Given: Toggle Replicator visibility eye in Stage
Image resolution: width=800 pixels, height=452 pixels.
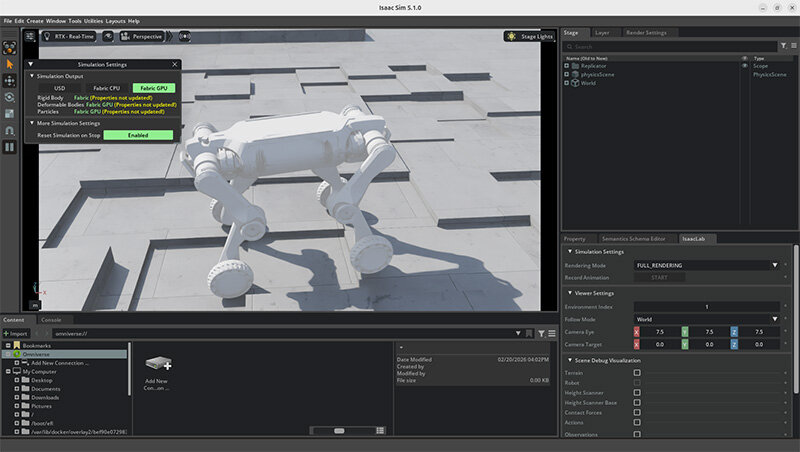Looking at the screenshot, I should (744, 66).
